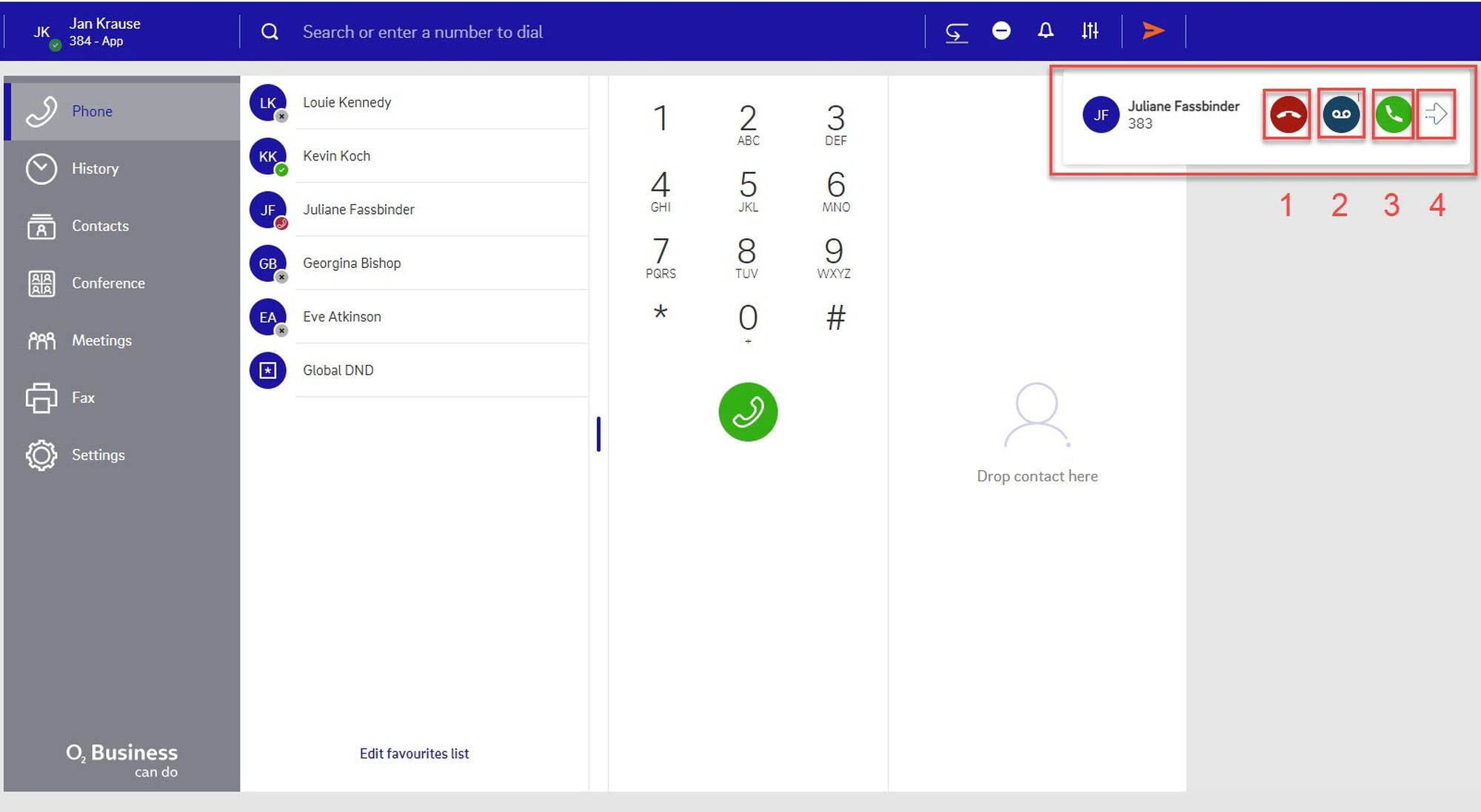Toggle the Global DND favourite
The image size is (1481, 812).
[x=338, y=370]
